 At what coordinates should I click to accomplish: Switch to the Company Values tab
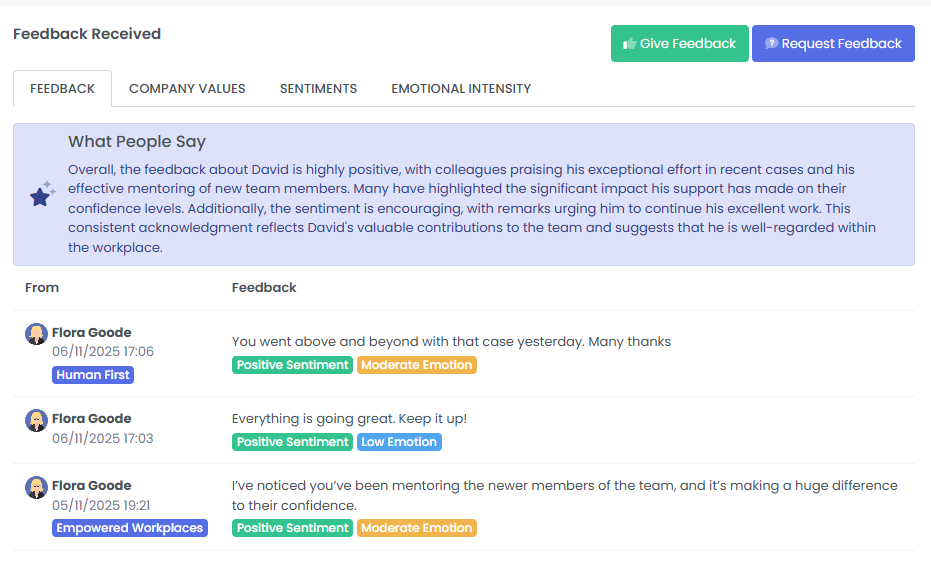pos(187,88)
